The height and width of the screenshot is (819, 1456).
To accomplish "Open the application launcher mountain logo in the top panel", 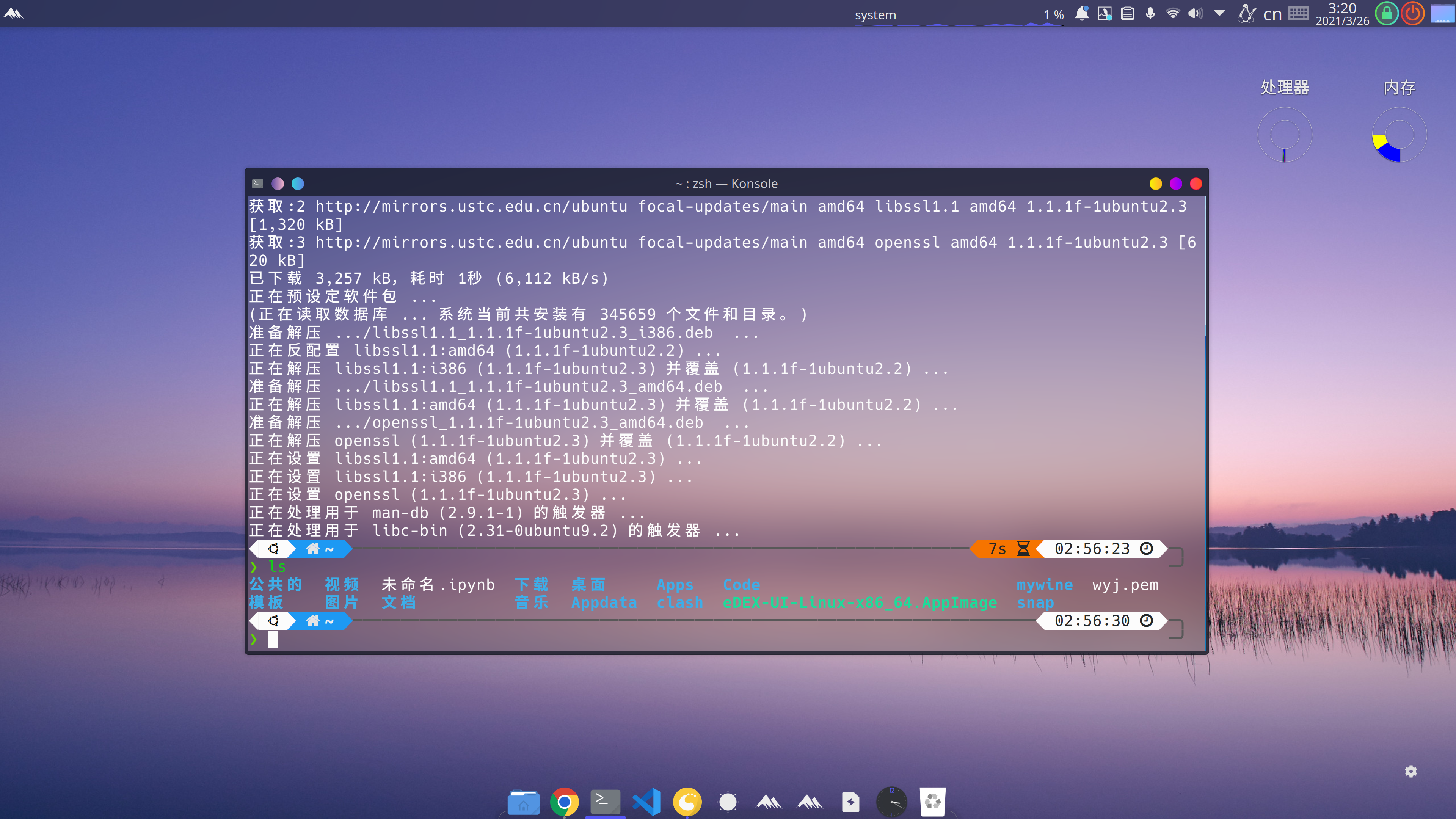I will 13,13.
